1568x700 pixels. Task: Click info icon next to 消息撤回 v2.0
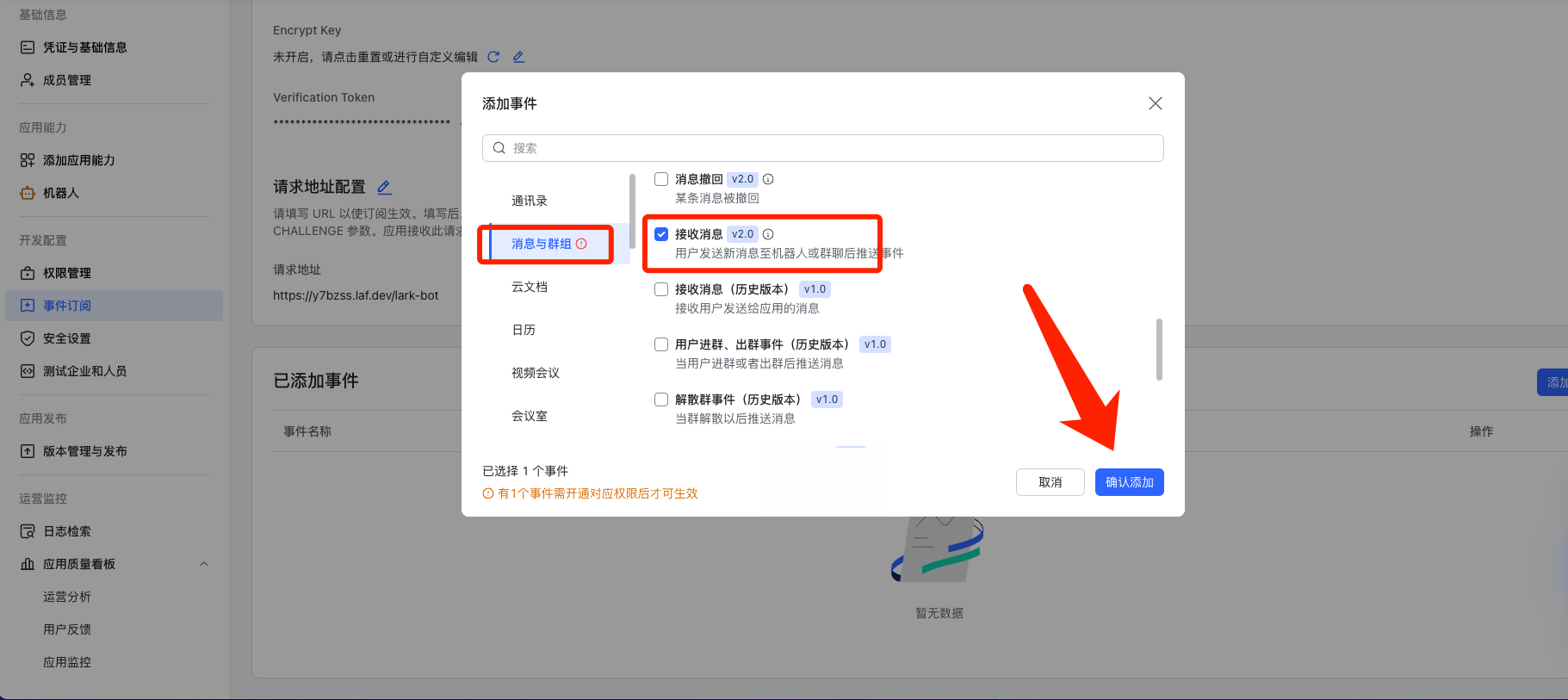768,179
